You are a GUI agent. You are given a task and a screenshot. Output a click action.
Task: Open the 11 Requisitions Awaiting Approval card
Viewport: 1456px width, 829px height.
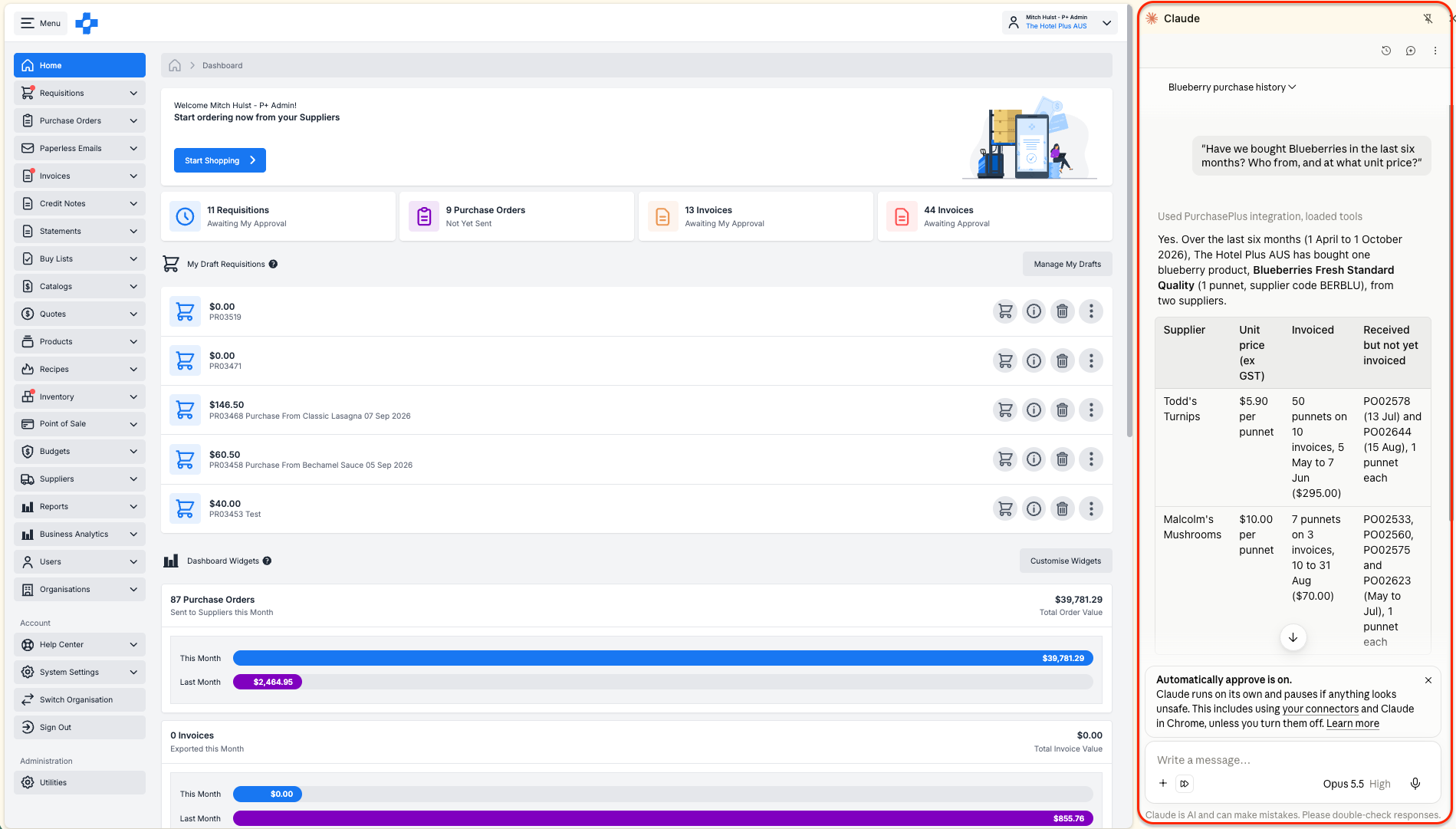pos(278,216)
